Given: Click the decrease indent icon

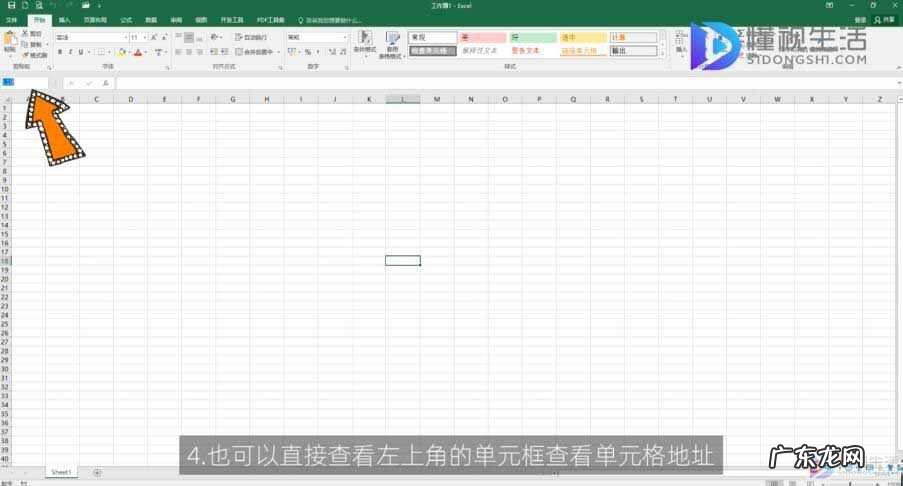Looking at the screenshot, I should pos(214,52).
